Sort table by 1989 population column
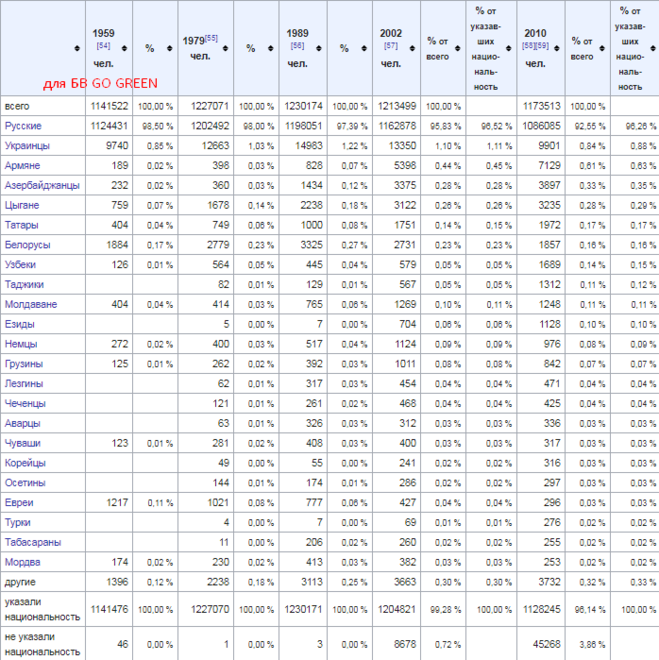 pyautogui.click(x=319, y=48)
